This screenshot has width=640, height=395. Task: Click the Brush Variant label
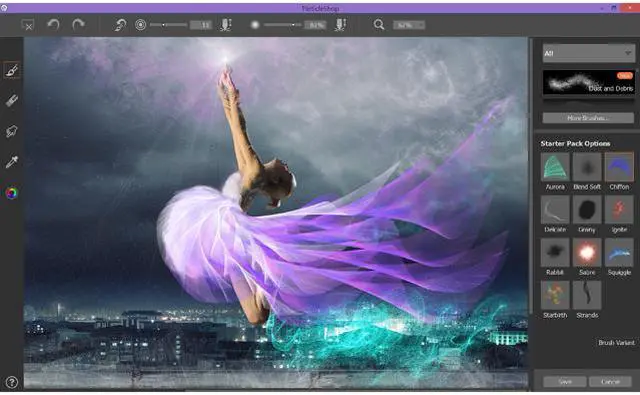pos(616,343)
